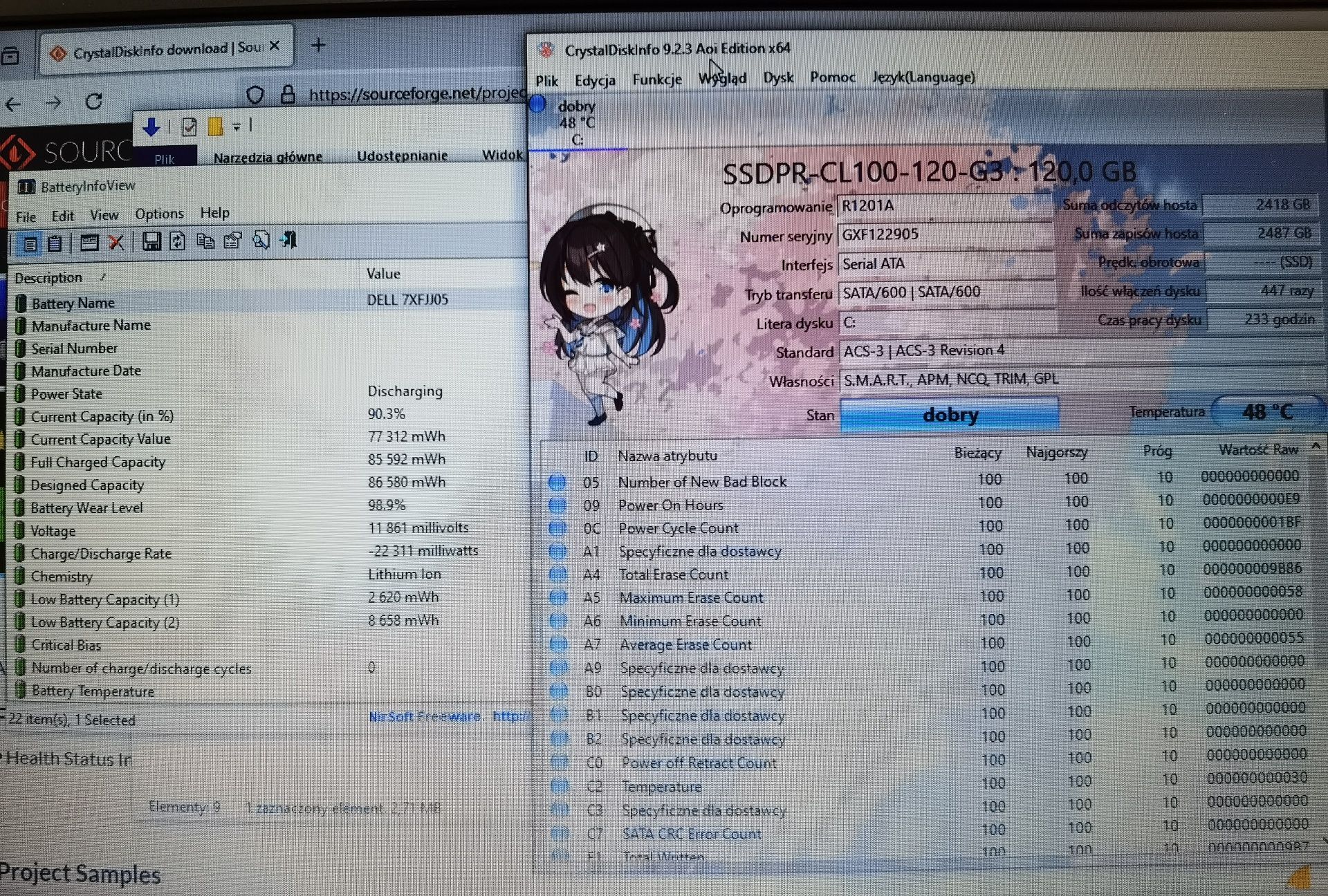Viewport: 1328px width, 896px height.
Task: Switch to Narzędzia główne ribbon tab
Action: [x=268, y=157]
